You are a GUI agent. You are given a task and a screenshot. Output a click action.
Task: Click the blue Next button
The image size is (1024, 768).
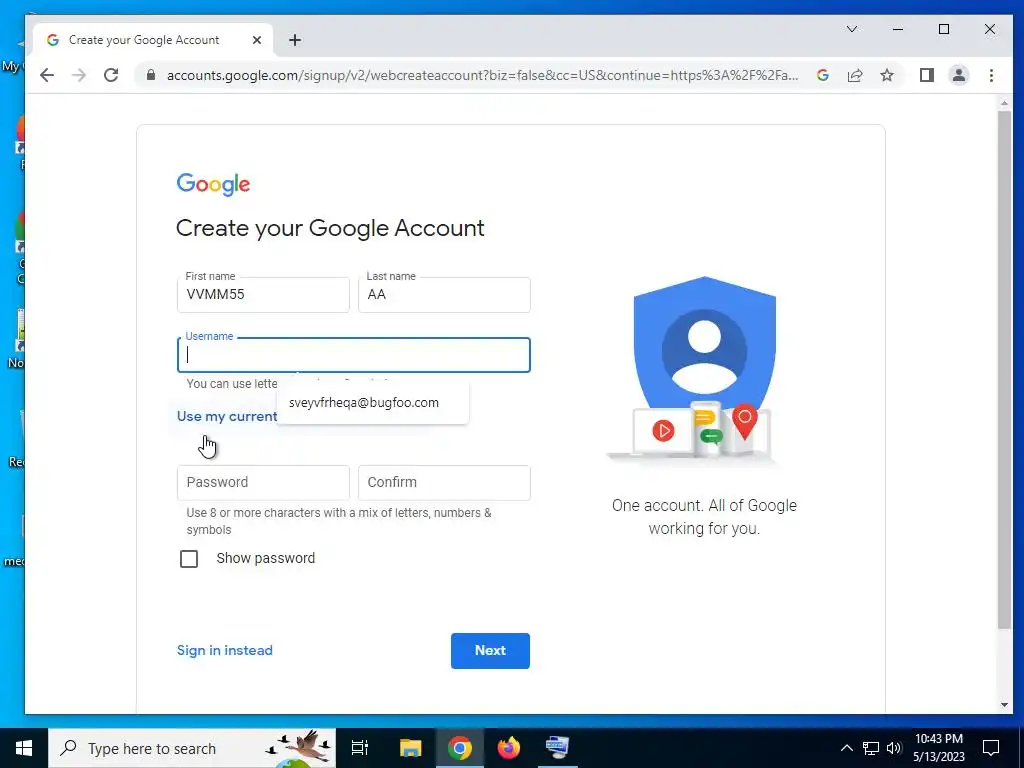coord(490,650)
